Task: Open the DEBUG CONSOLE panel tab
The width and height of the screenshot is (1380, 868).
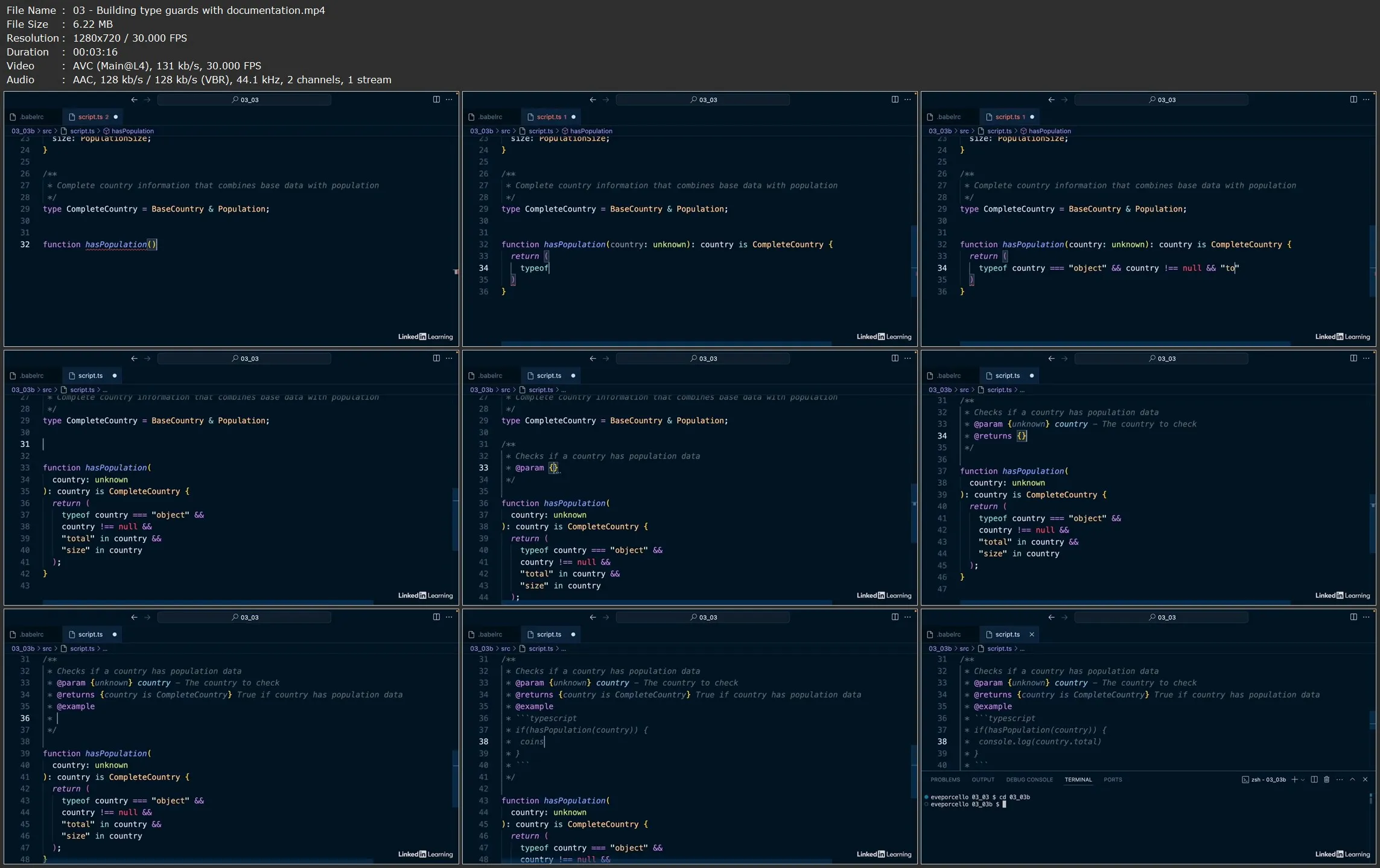Action: tap(1029, 779)
